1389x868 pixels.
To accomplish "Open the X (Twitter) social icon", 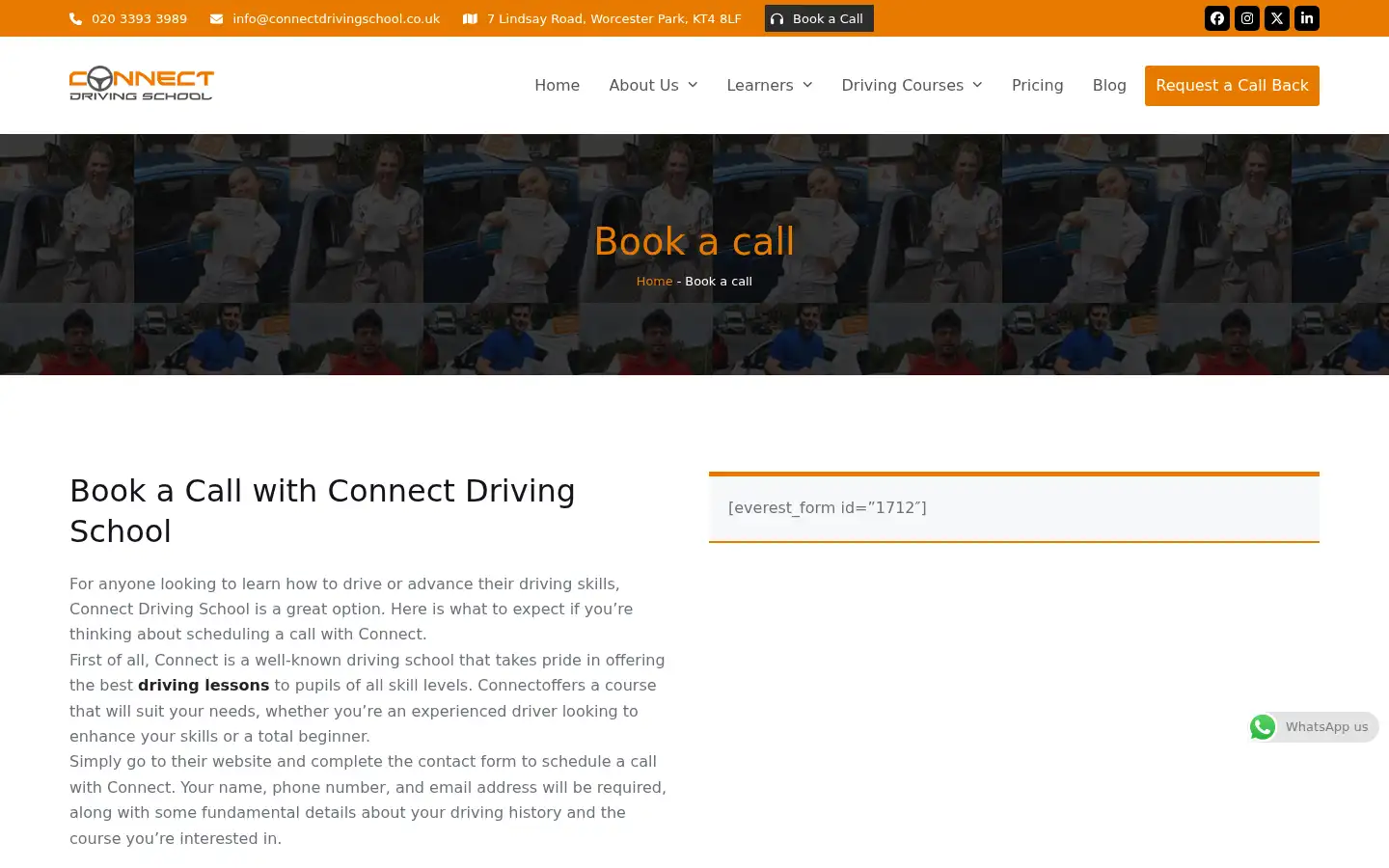I will point(1277,18).
